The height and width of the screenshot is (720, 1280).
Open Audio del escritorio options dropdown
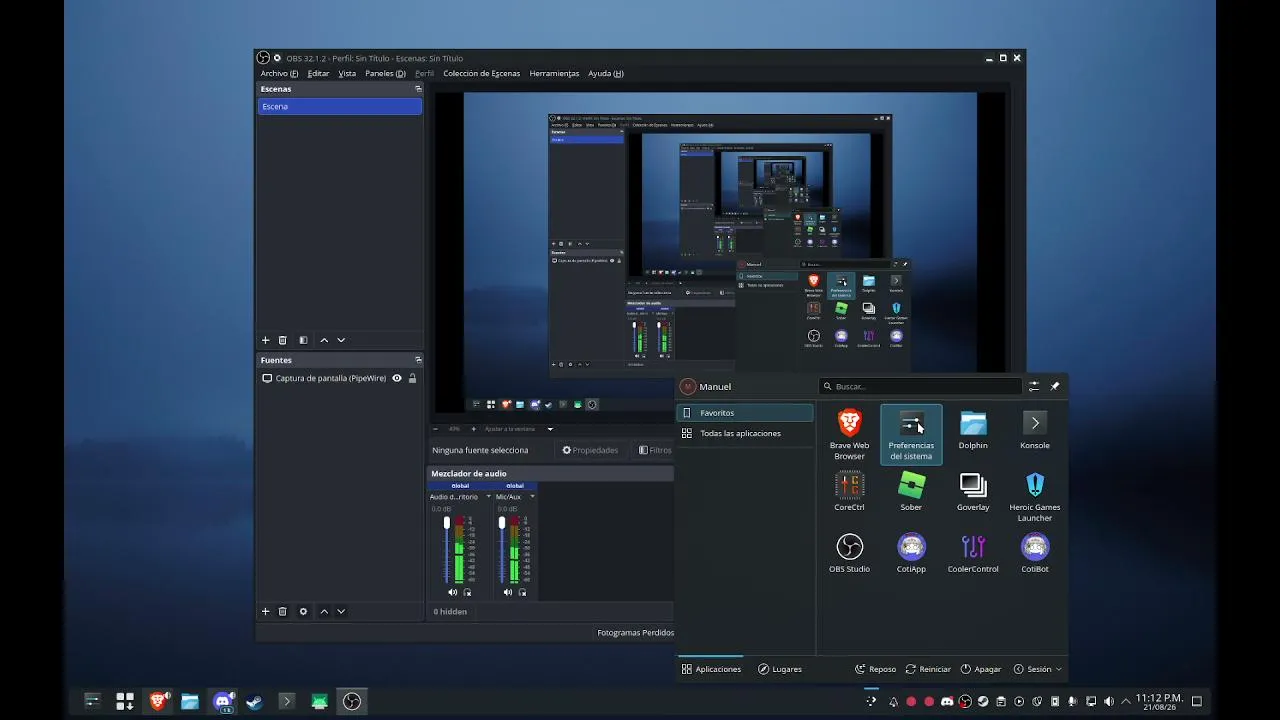pos(488,497)
